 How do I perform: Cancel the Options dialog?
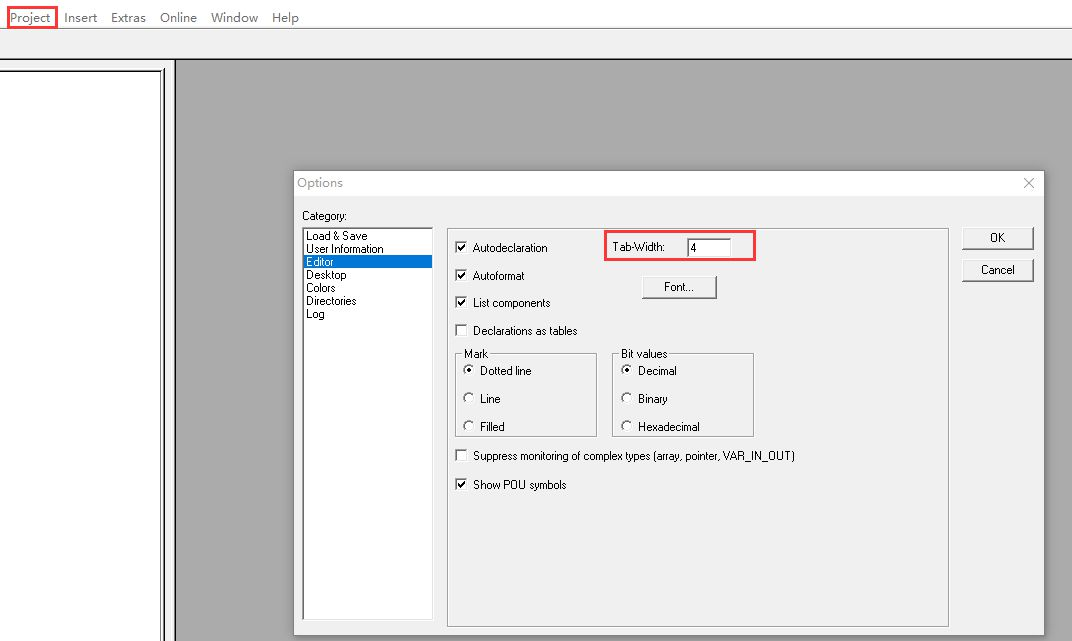coord(997,270)
